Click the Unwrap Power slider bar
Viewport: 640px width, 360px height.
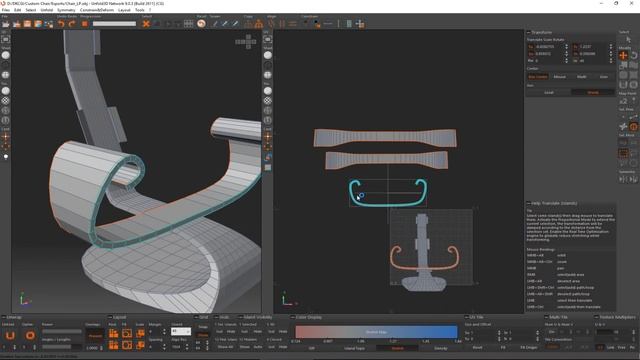pyautogui.click(x=62, y=331)
